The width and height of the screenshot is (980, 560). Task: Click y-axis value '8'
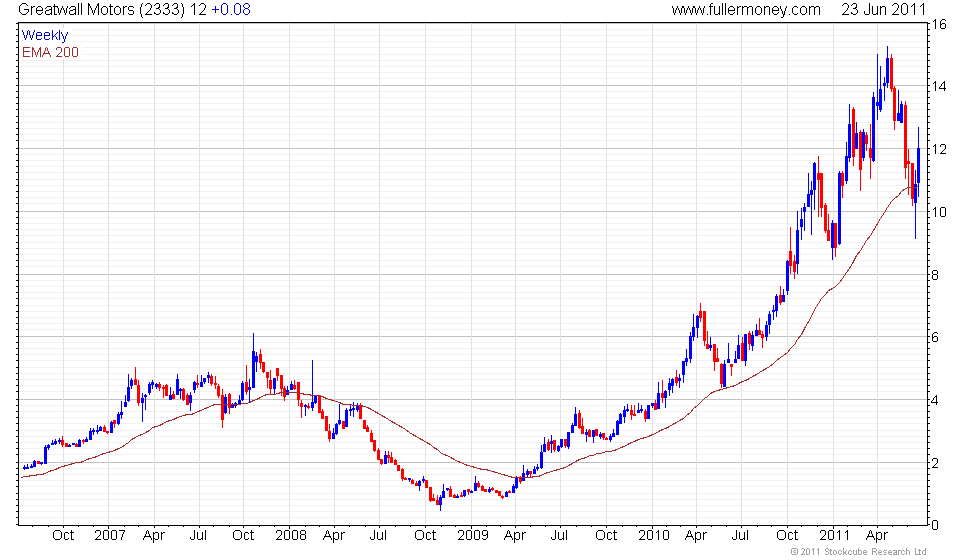(935, 275)
